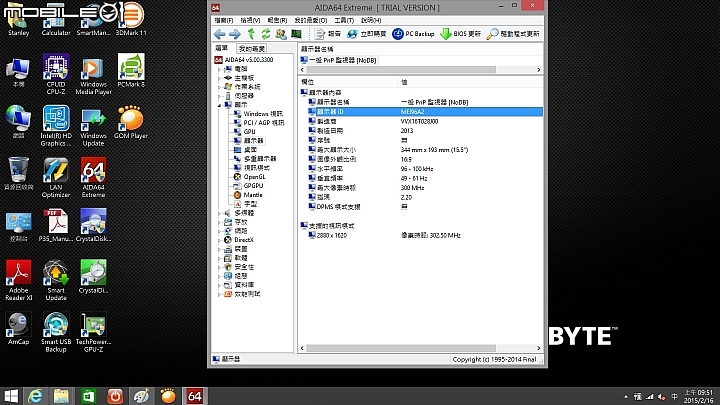The height and width of the screenshot is (405, 720).
Task: Open File Explorer from the taskbar
Action: pos(61,396)
